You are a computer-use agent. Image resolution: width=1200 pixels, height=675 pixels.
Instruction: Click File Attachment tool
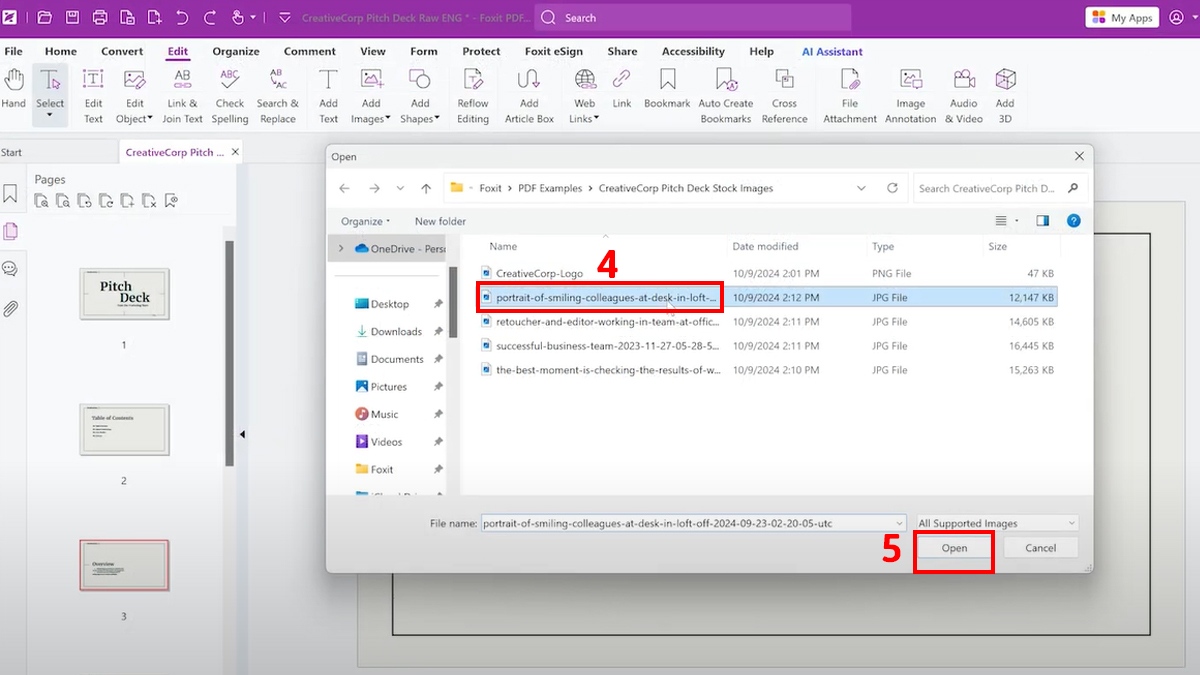pyautogui.click(x=850, y=97)
